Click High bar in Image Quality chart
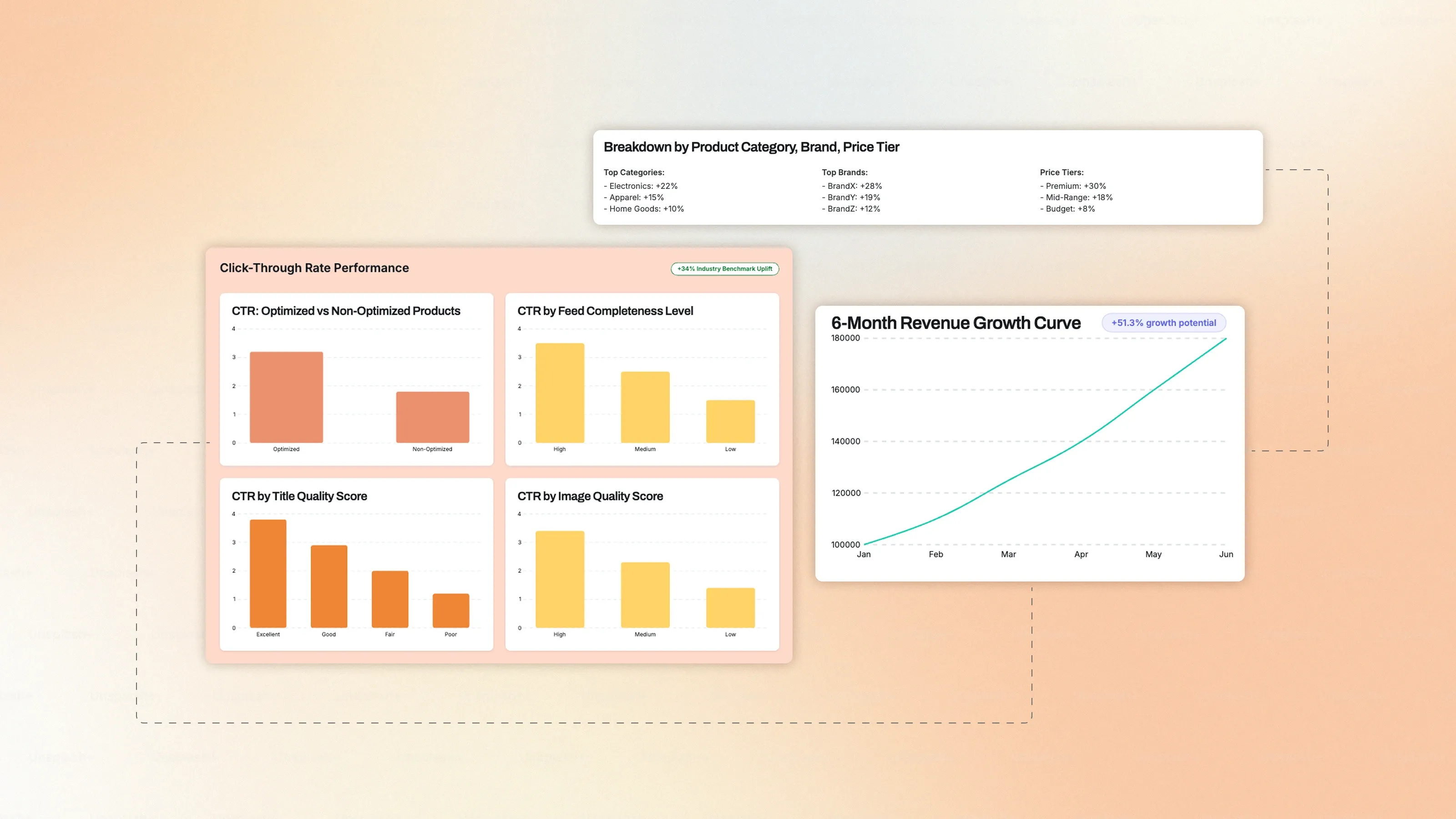This screenshot has height=819, width=1456. 560,579
